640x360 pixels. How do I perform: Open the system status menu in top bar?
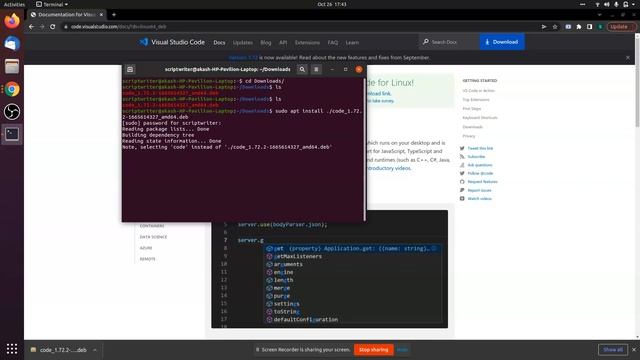[616, 4]
